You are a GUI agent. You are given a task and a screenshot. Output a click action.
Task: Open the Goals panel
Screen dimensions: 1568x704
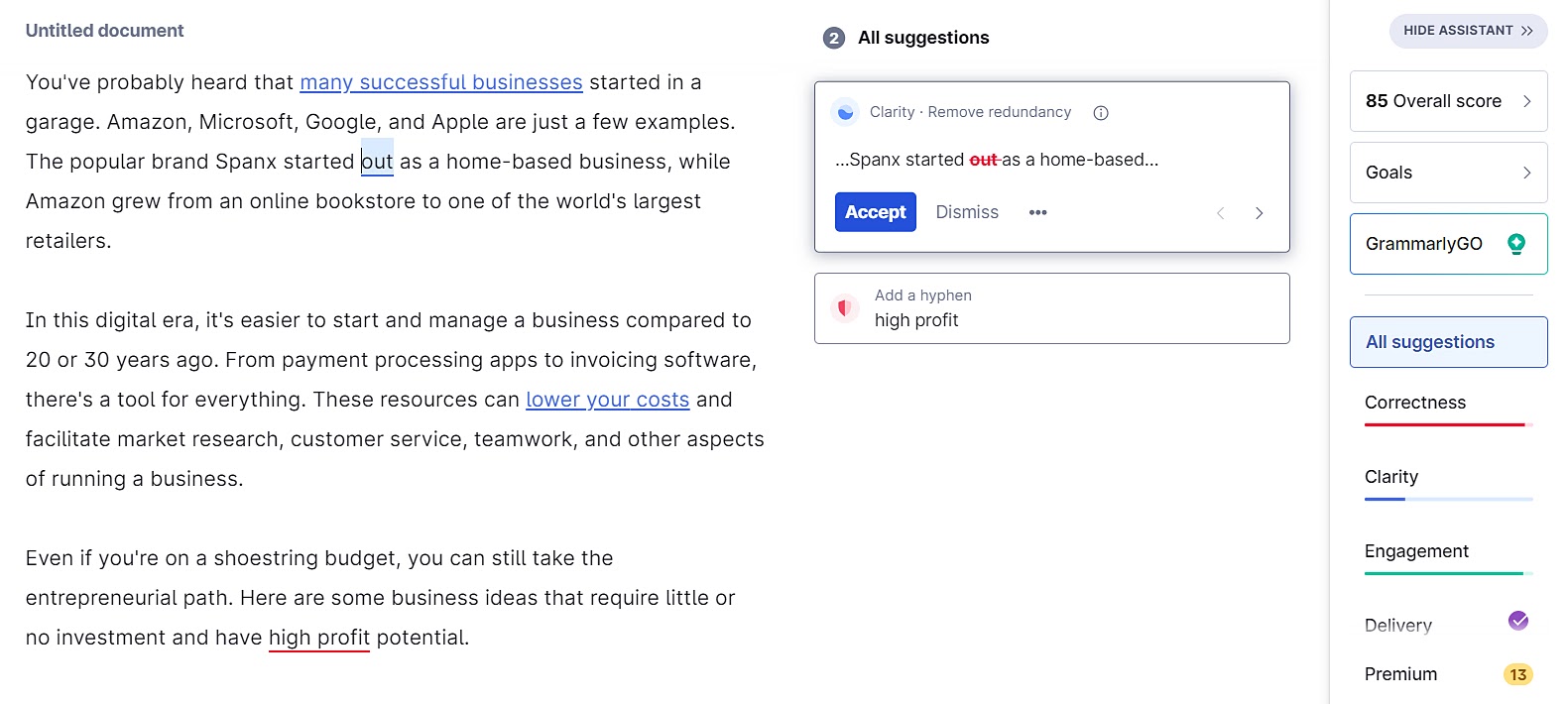[1448, 173]
